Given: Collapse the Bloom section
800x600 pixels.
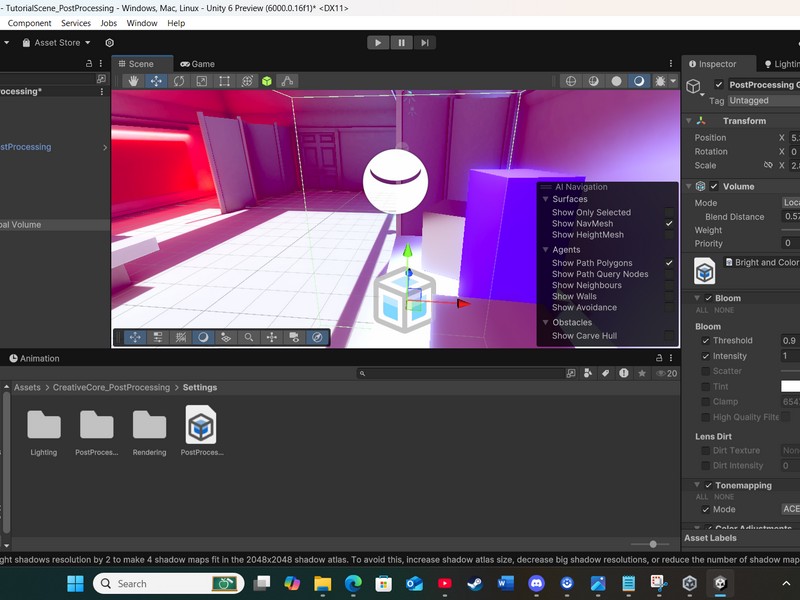Looking at the screenshot, I should click(697, 298).
